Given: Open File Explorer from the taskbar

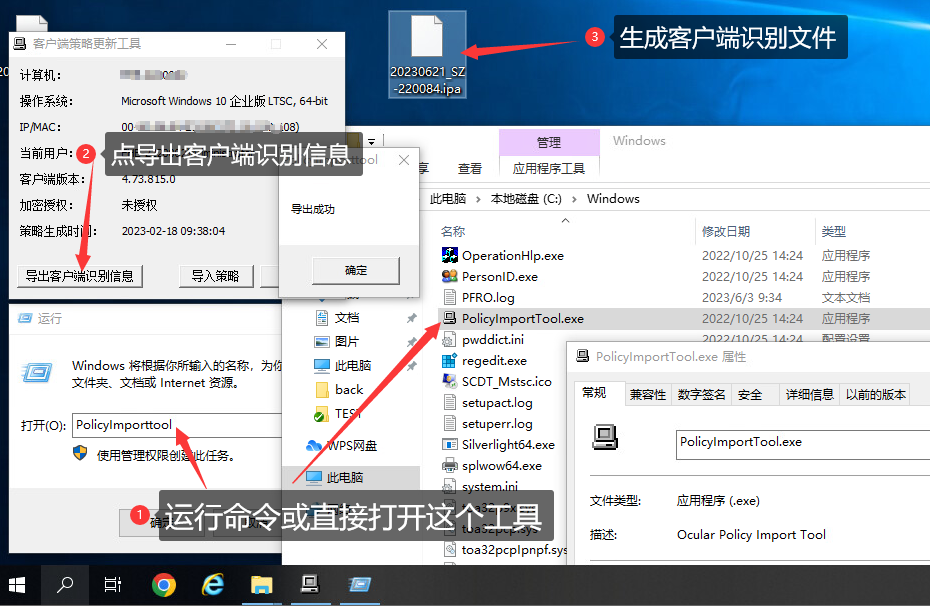Looking at the screenshot, I should 261,585.
